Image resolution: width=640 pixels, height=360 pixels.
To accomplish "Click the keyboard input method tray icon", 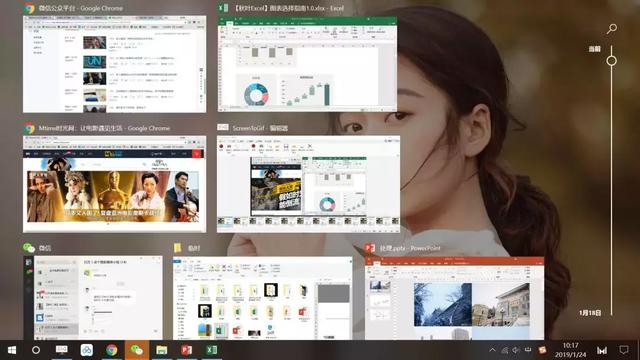I will [528, 350].
